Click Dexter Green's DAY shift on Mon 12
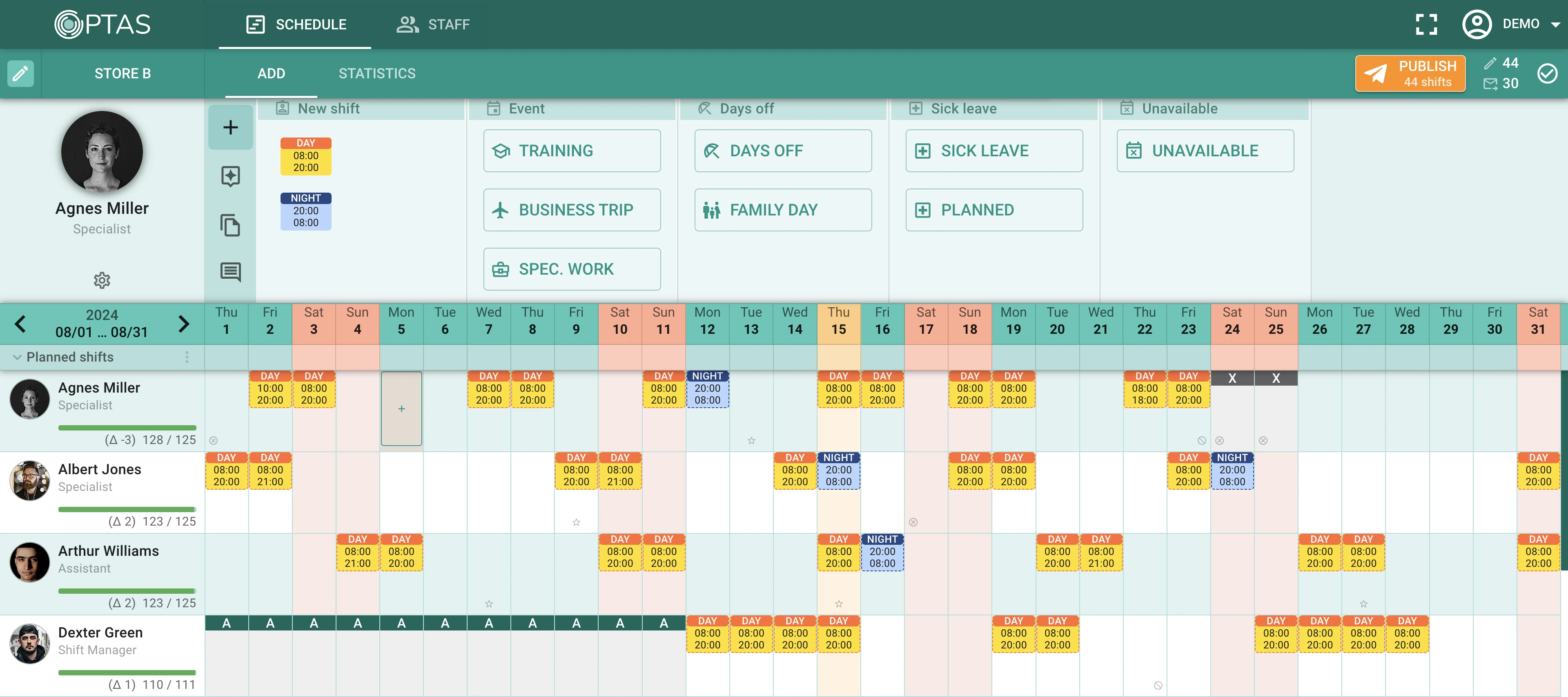Viewport: 1568px width, 697px height. tap(707, 634)
